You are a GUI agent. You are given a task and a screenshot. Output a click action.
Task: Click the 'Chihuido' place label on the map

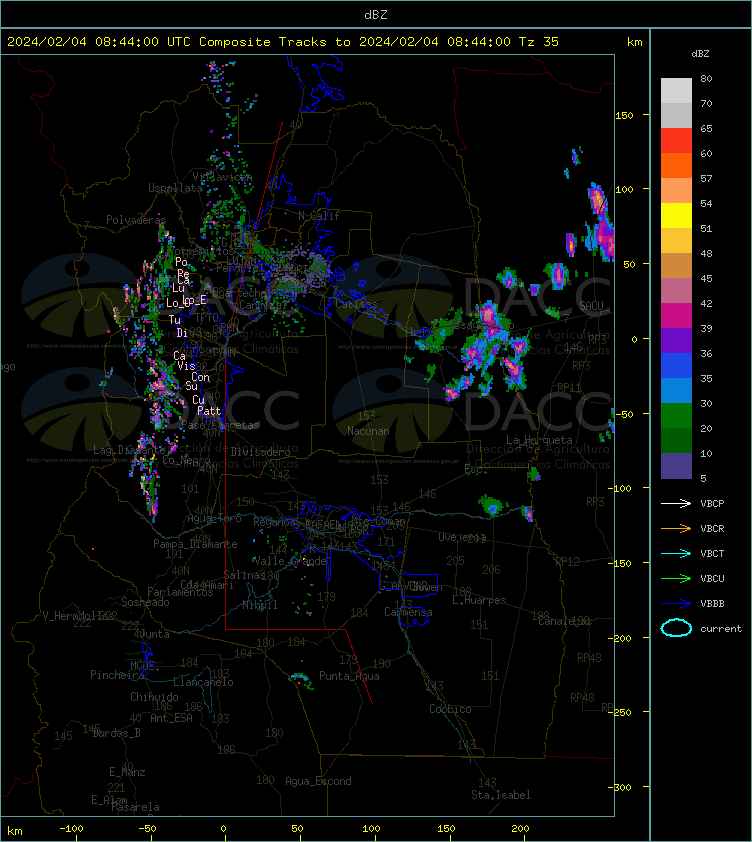point(154,697)
